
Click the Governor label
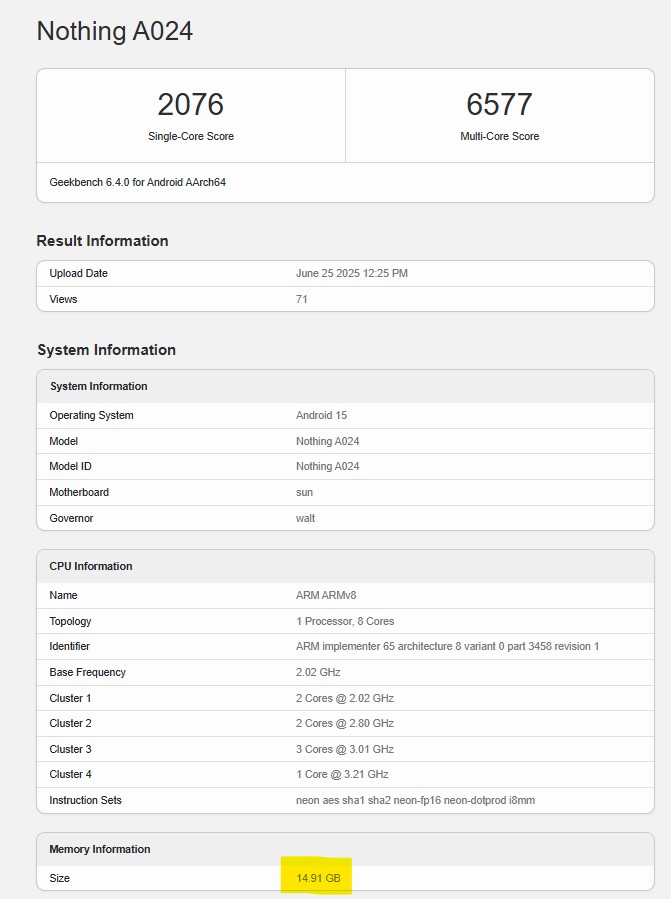click(71, 518)
